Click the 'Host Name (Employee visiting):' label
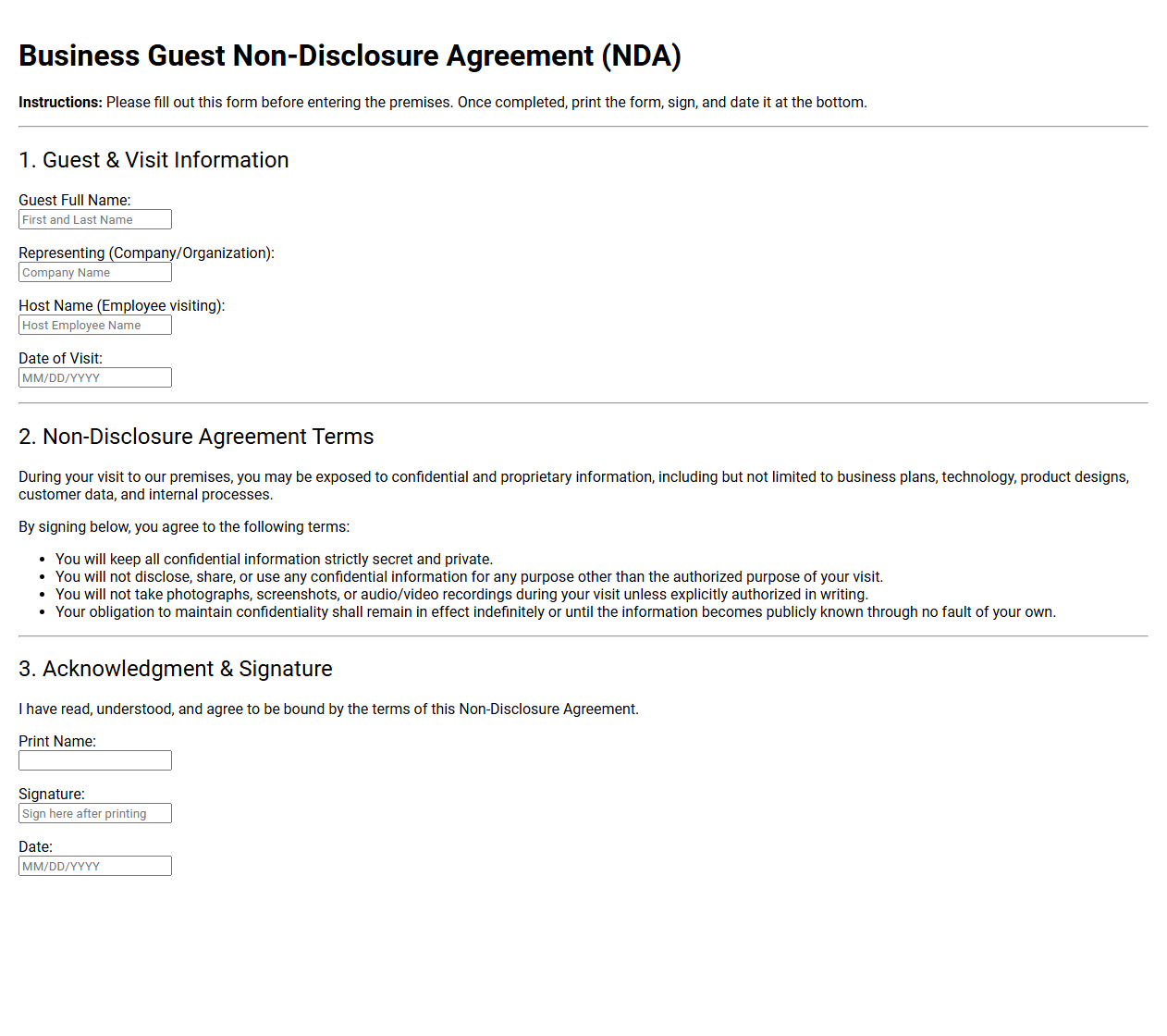The height and width of the screenshot is (1036, 1167). coord(122,305)
